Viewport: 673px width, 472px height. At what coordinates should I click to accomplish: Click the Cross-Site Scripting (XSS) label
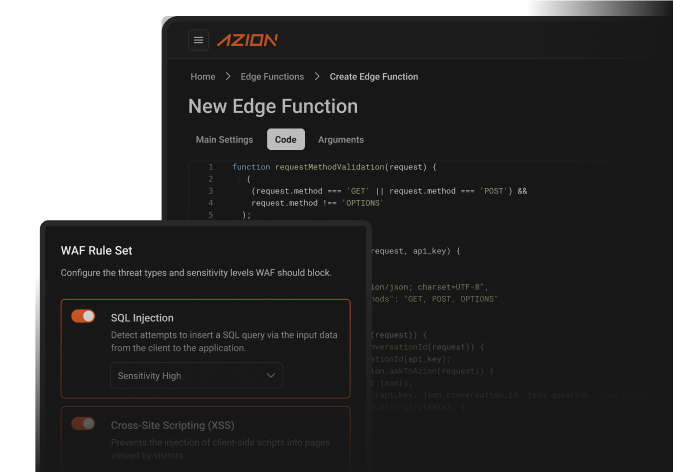pyautogui.click(x=173, y=425)
